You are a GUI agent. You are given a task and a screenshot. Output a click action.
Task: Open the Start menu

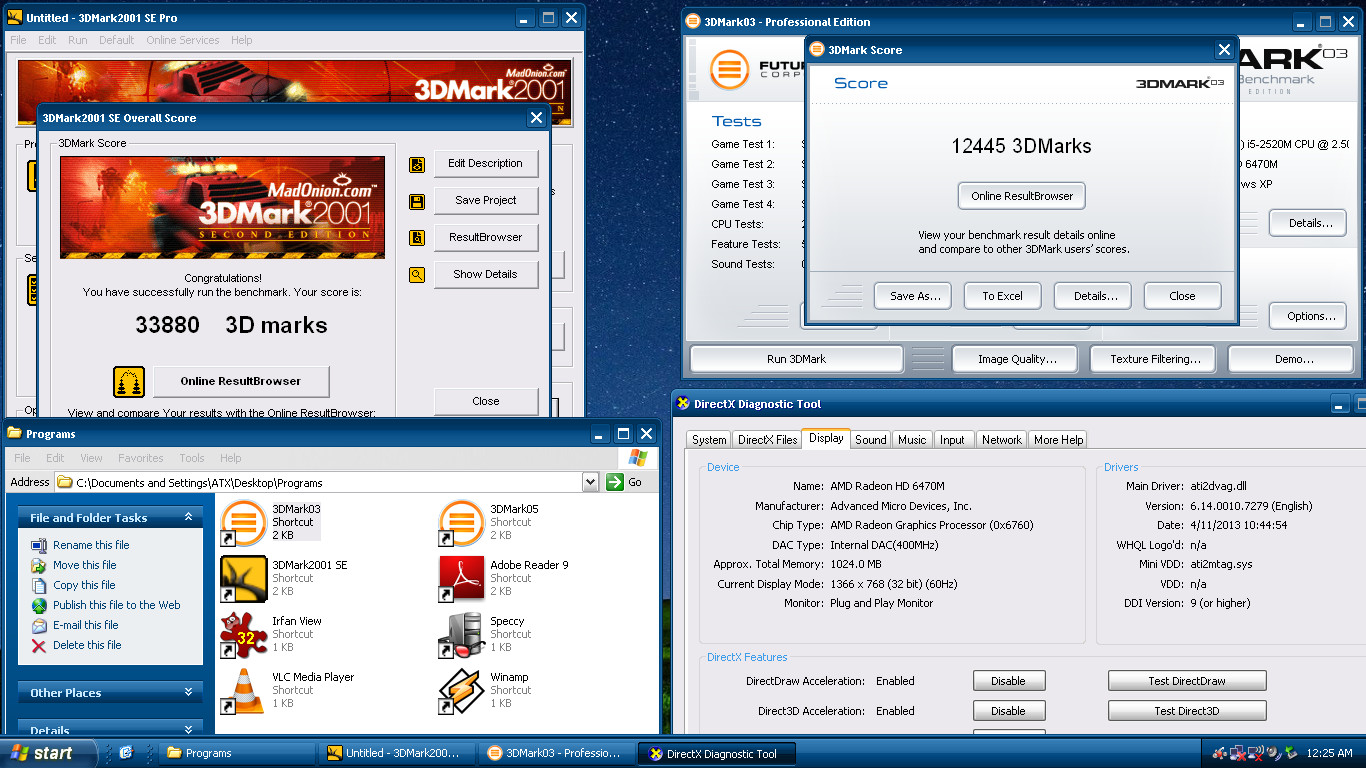pos(48,753)
